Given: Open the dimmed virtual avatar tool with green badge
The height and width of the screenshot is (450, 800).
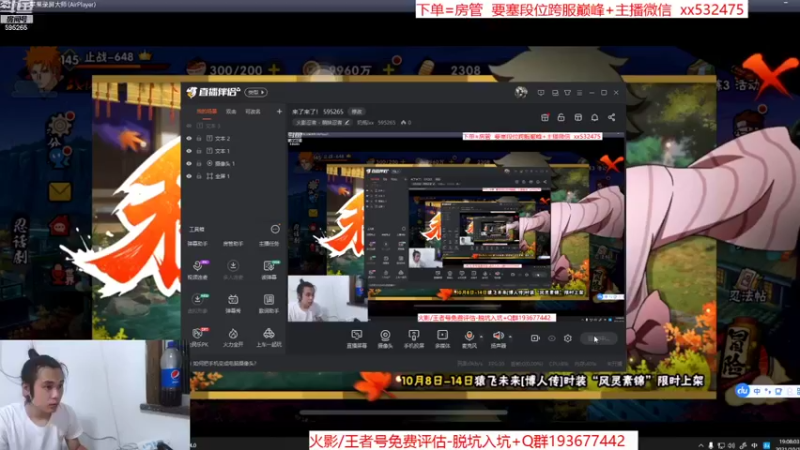Looking at the screenshot, I should 198,303.
